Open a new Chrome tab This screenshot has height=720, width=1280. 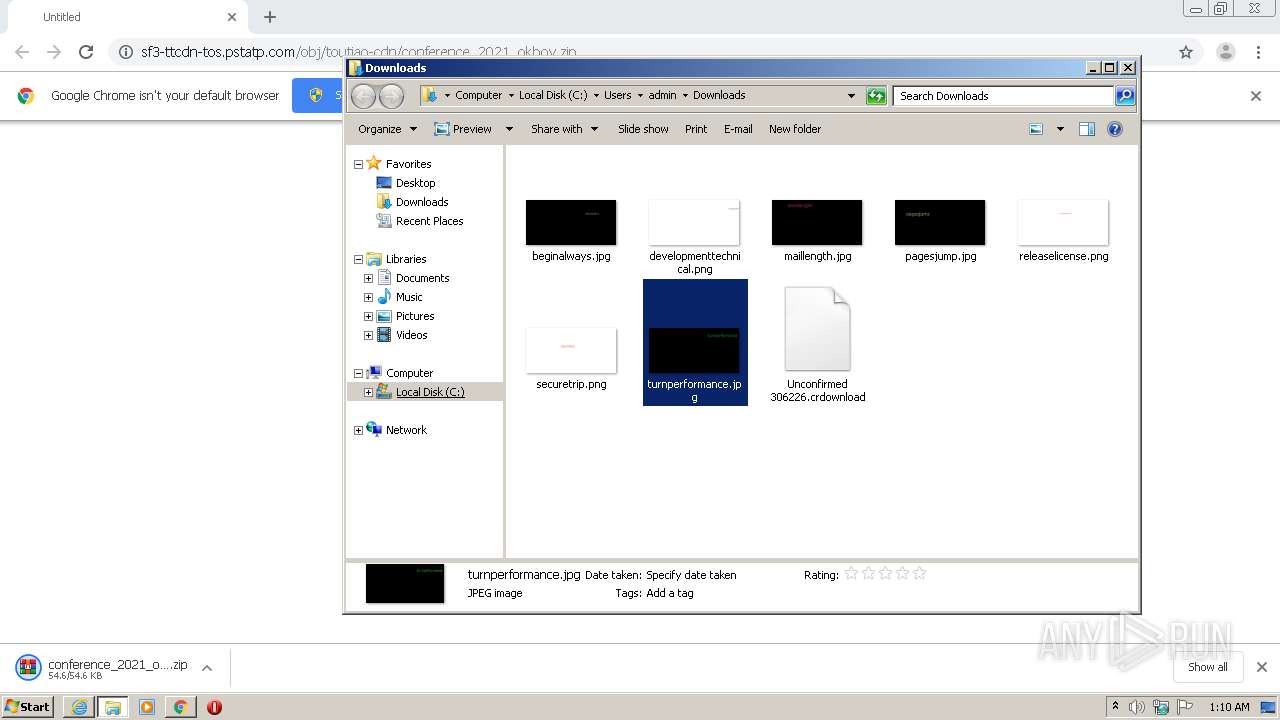(270, 17)
